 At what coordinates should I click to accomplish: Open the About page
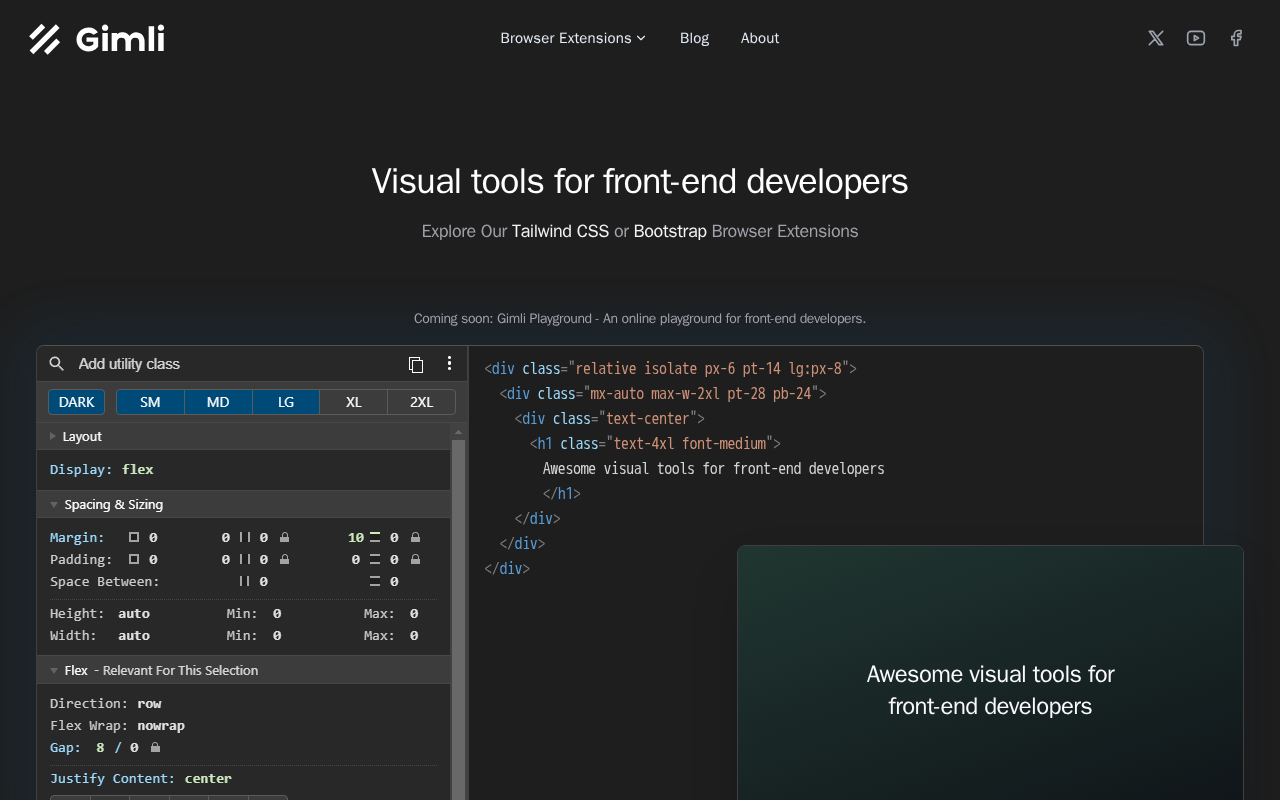click(759, 38)
